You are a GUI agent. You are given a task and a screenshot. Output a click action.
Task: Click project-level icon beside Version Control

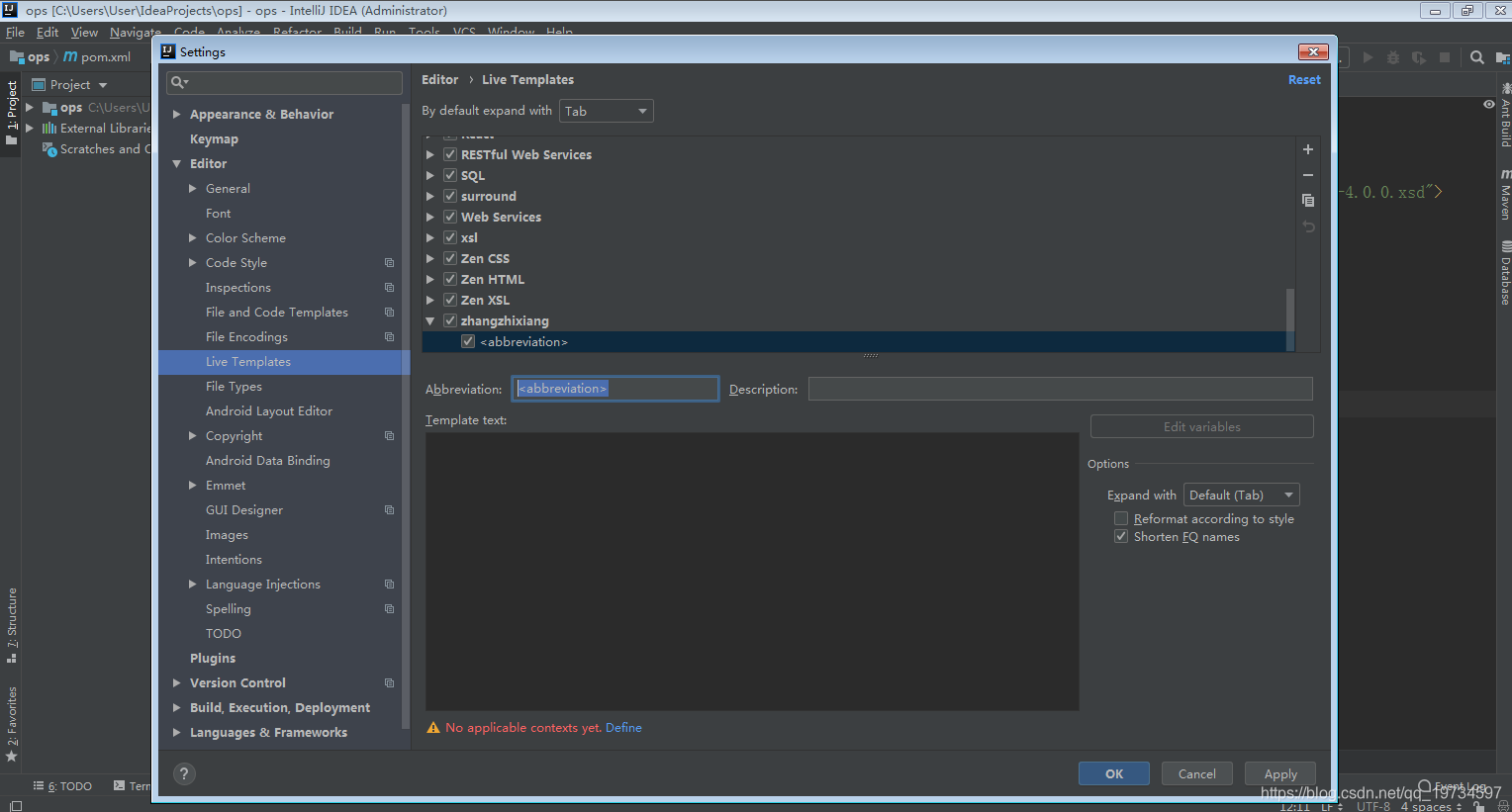(389, 683)
